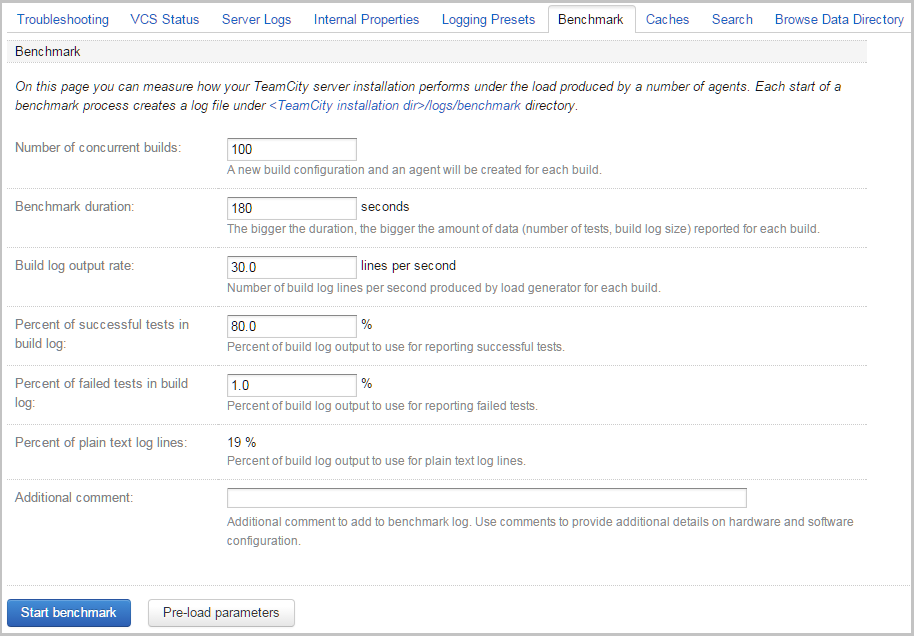Screen dimensions: 914x637
Task: Click the Percent of failed tests field
Action: (291, 385)
